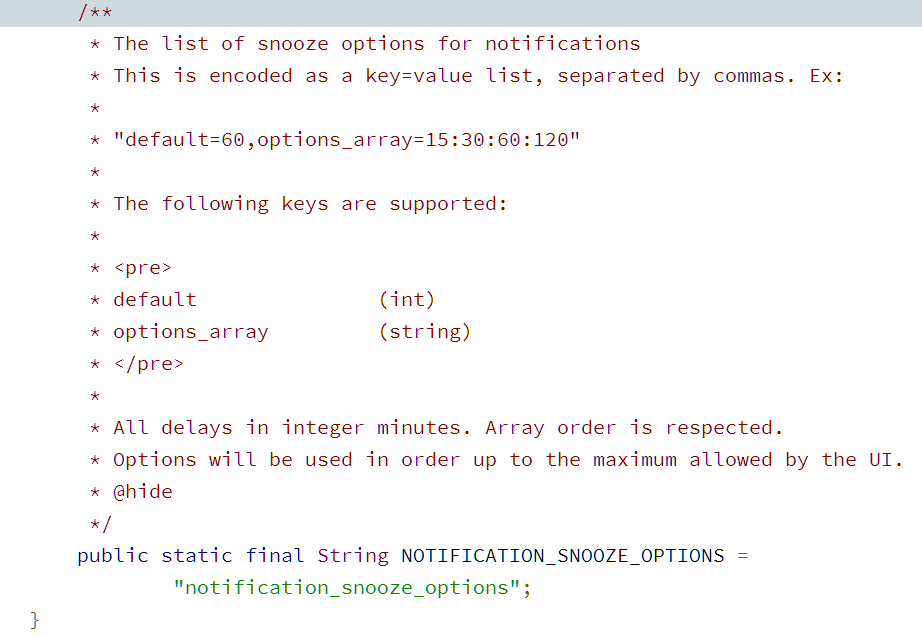Click the public keyword
This screenshot has height=638, width=922.
point(112,556)
